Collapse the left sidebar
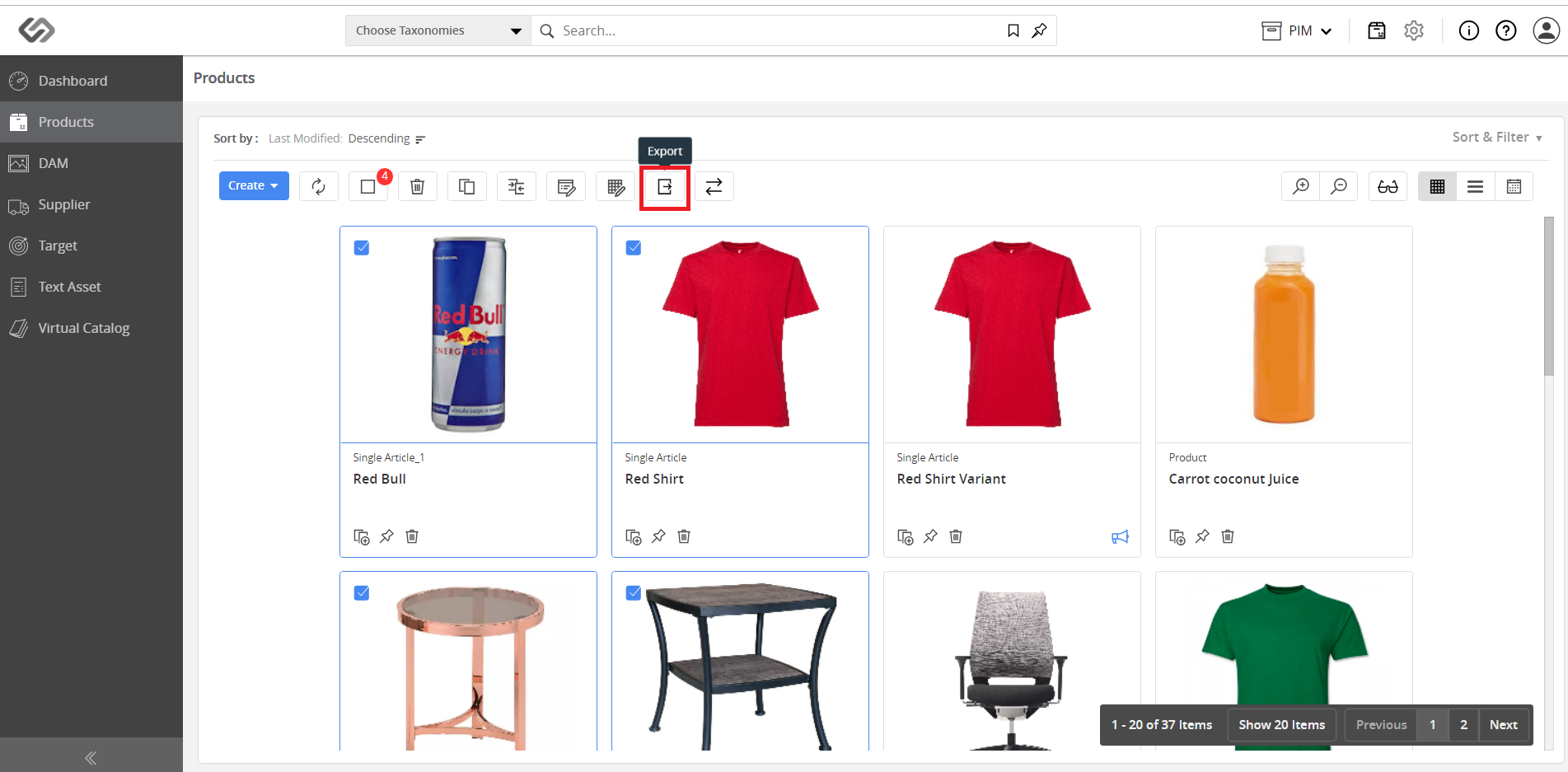The width and height of the screenshot is (1568, 772). 91,757
